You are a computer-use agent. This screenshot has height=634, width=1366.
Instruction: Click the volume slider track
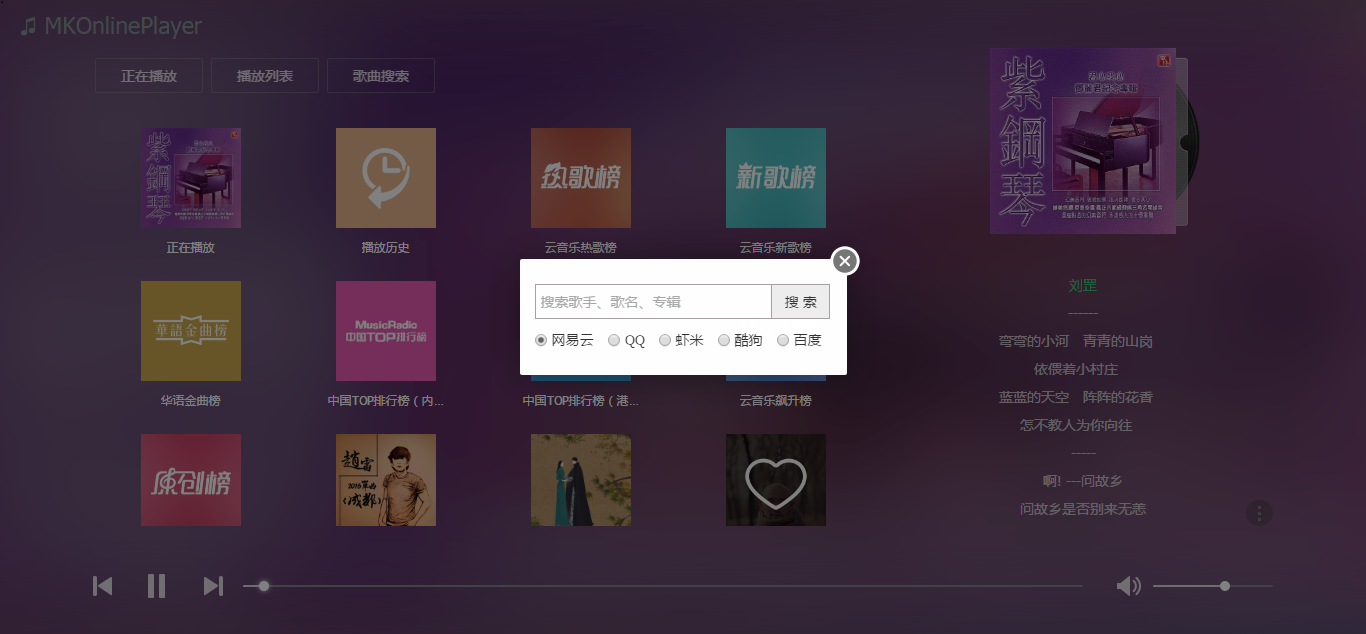point(1213,586)
